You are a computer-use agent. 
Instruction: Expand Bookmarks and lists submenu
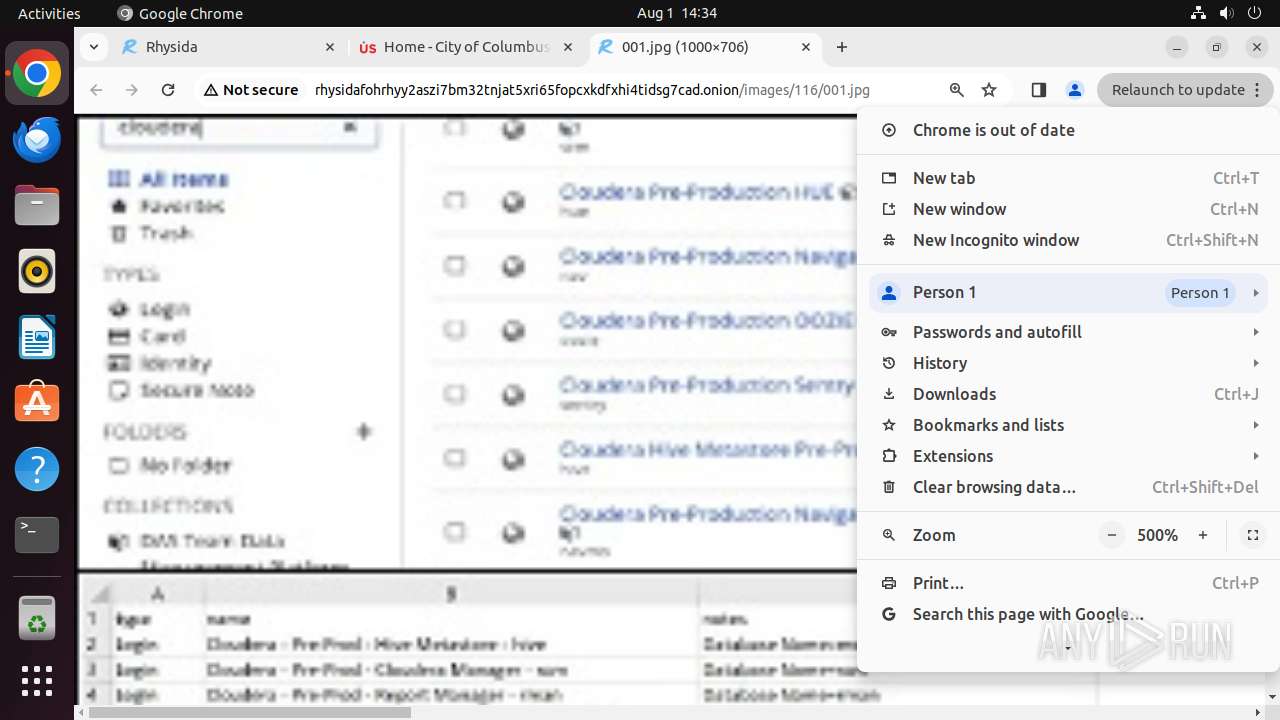coord(1068,425)
